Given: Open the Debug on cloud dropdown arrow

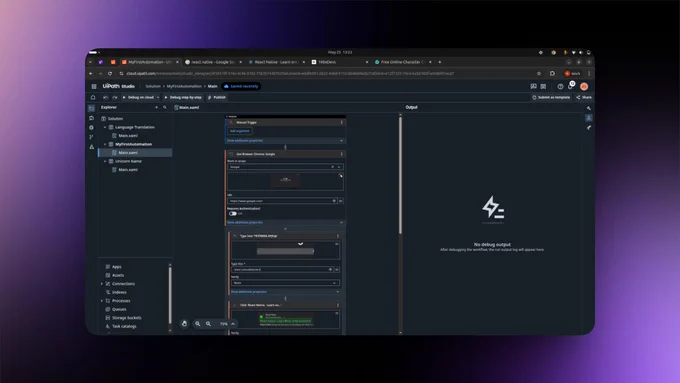Looking at the screenshot, I should pyautogui.click(x=158, y=97).
